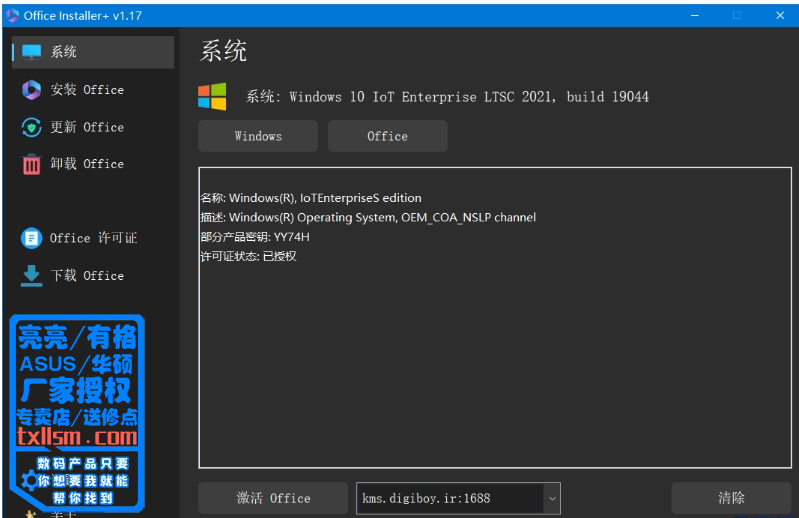
Task: Open 卸载 Office page
Action: tap(93, 164)
